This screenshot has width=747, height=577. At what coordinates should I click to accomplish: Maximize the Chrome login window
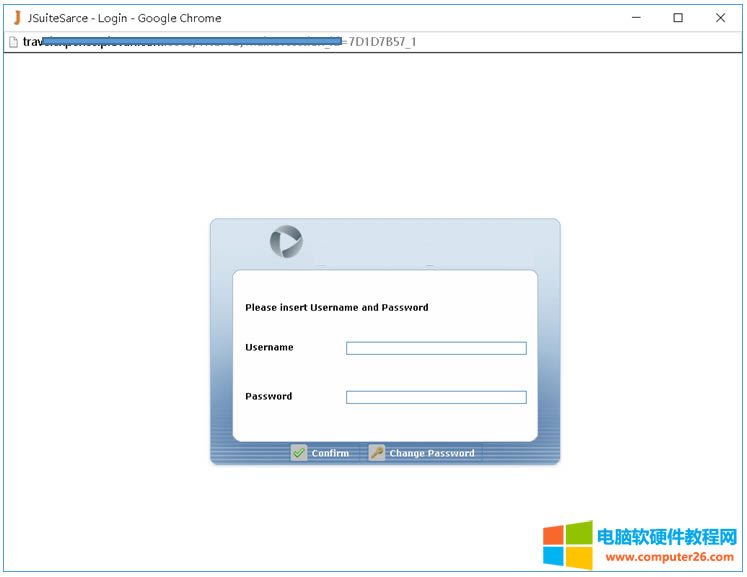coord(678,18)
